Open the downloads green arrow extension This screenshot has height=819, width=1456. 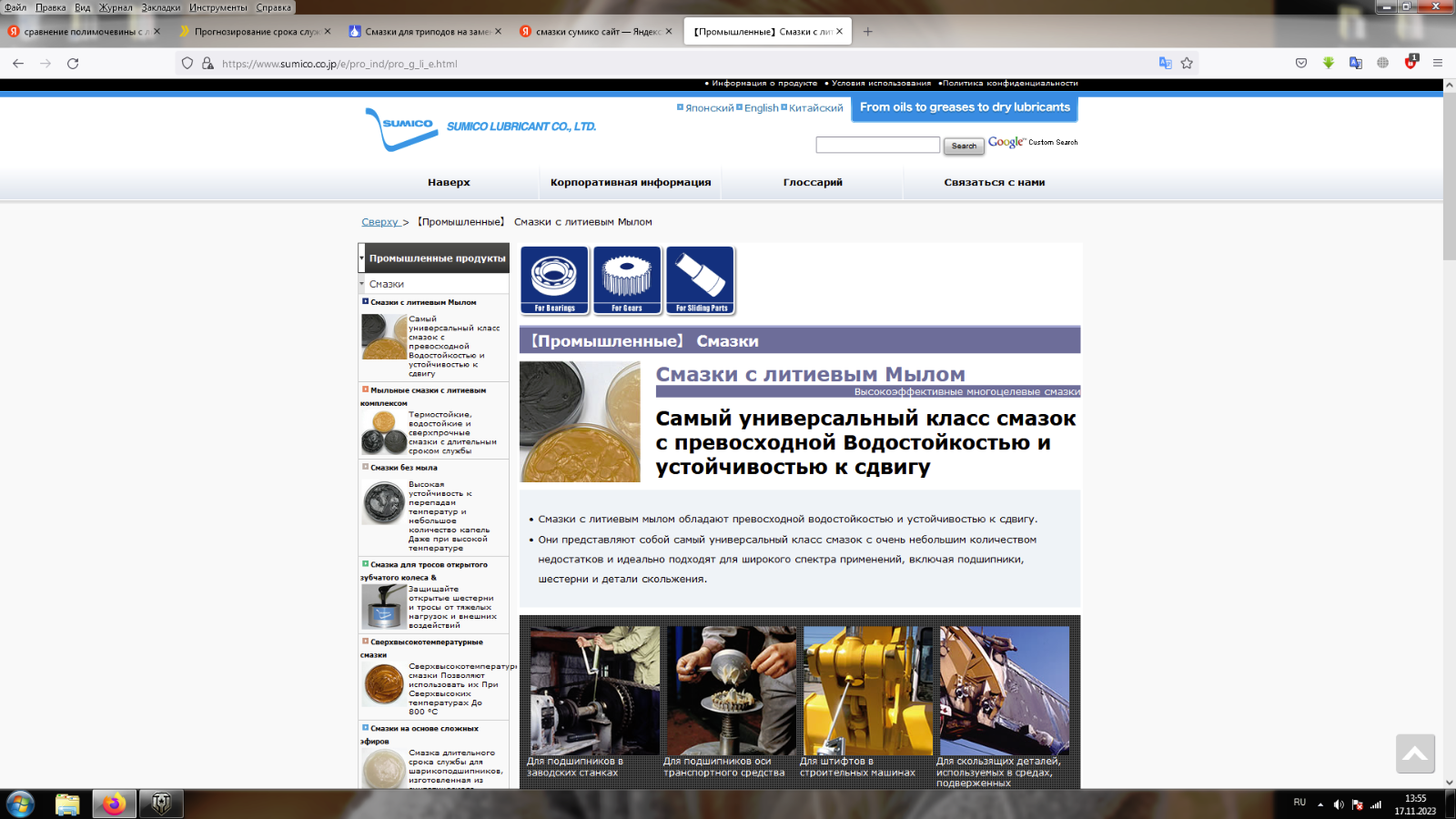pos(1329,63)
